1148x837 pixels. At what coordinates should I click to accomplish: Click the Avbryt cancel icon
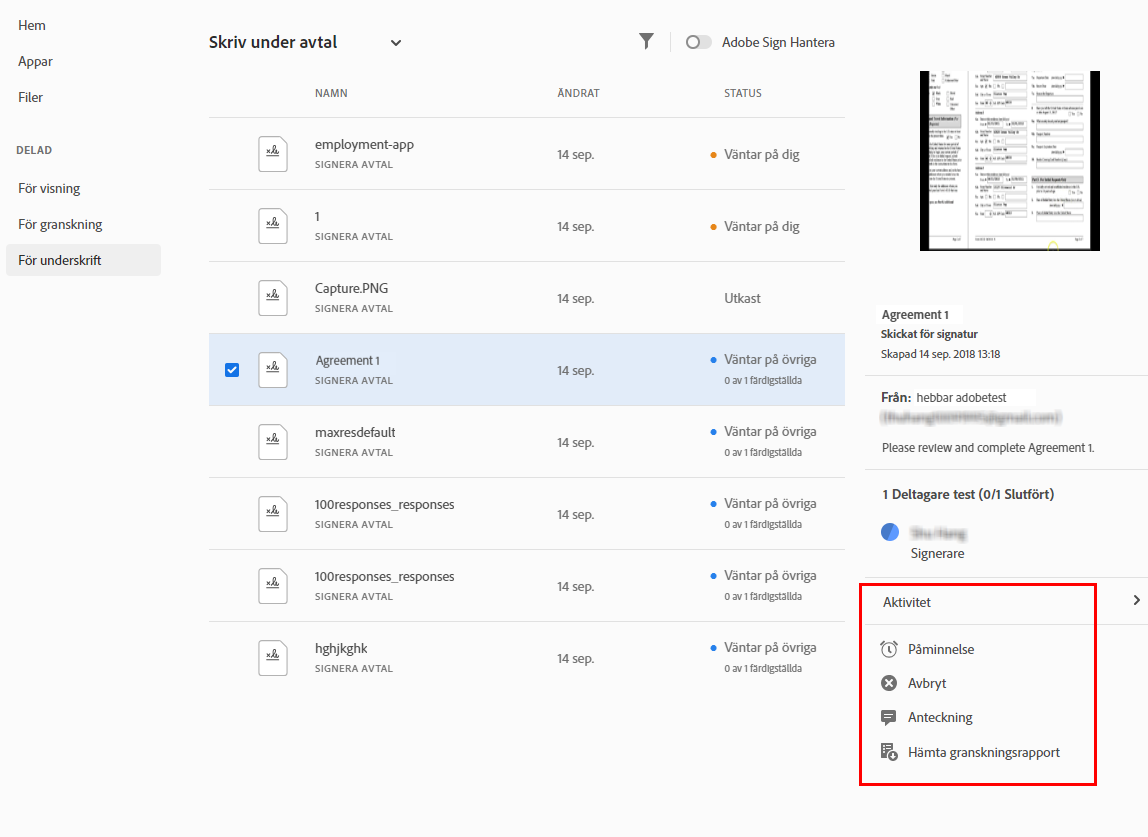889,683
